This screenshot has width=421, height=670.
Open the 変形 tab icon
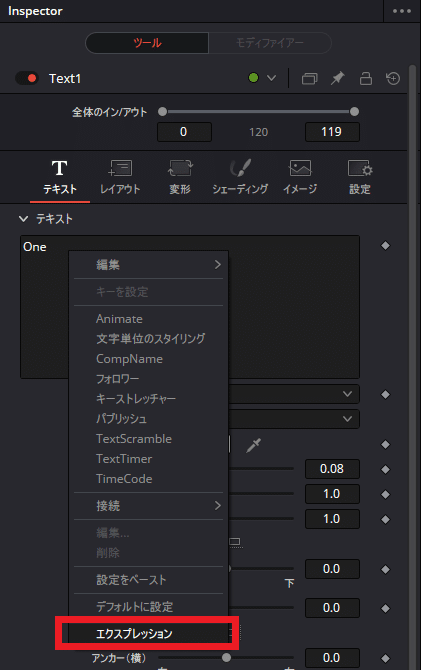(180, 177)
